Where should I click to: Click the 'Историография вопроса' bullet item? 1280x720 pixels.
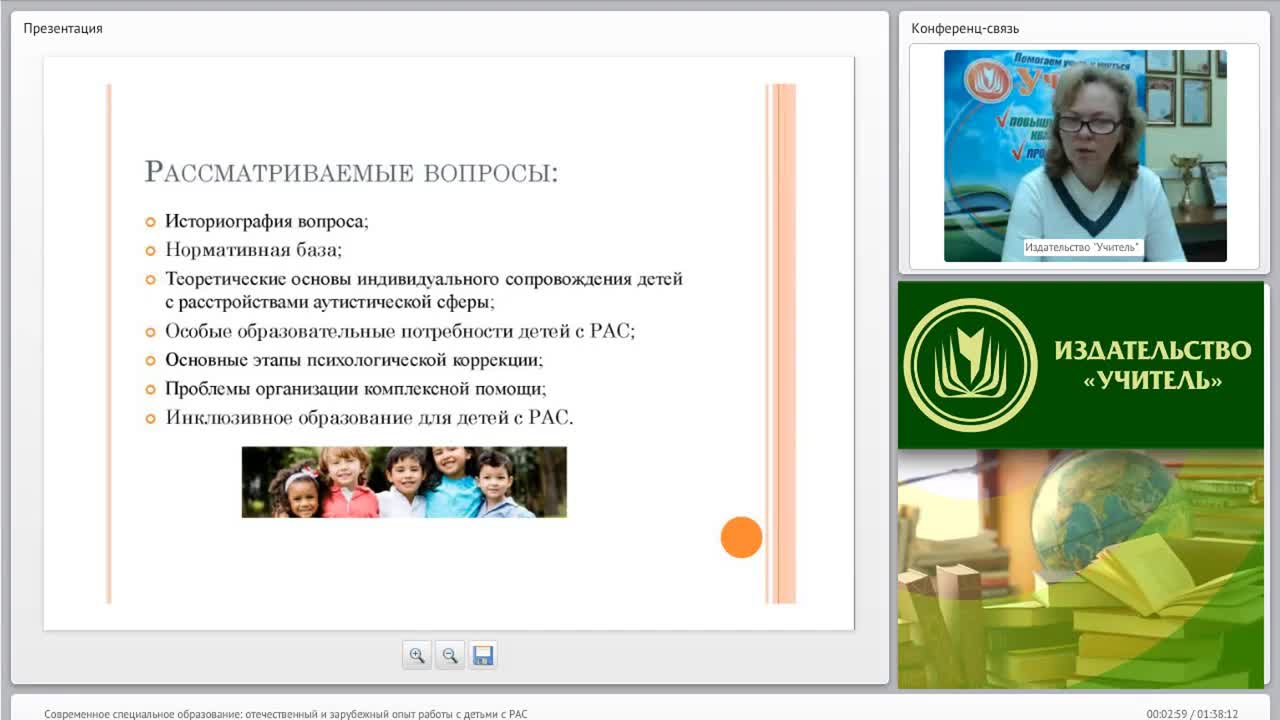point(267,221)
